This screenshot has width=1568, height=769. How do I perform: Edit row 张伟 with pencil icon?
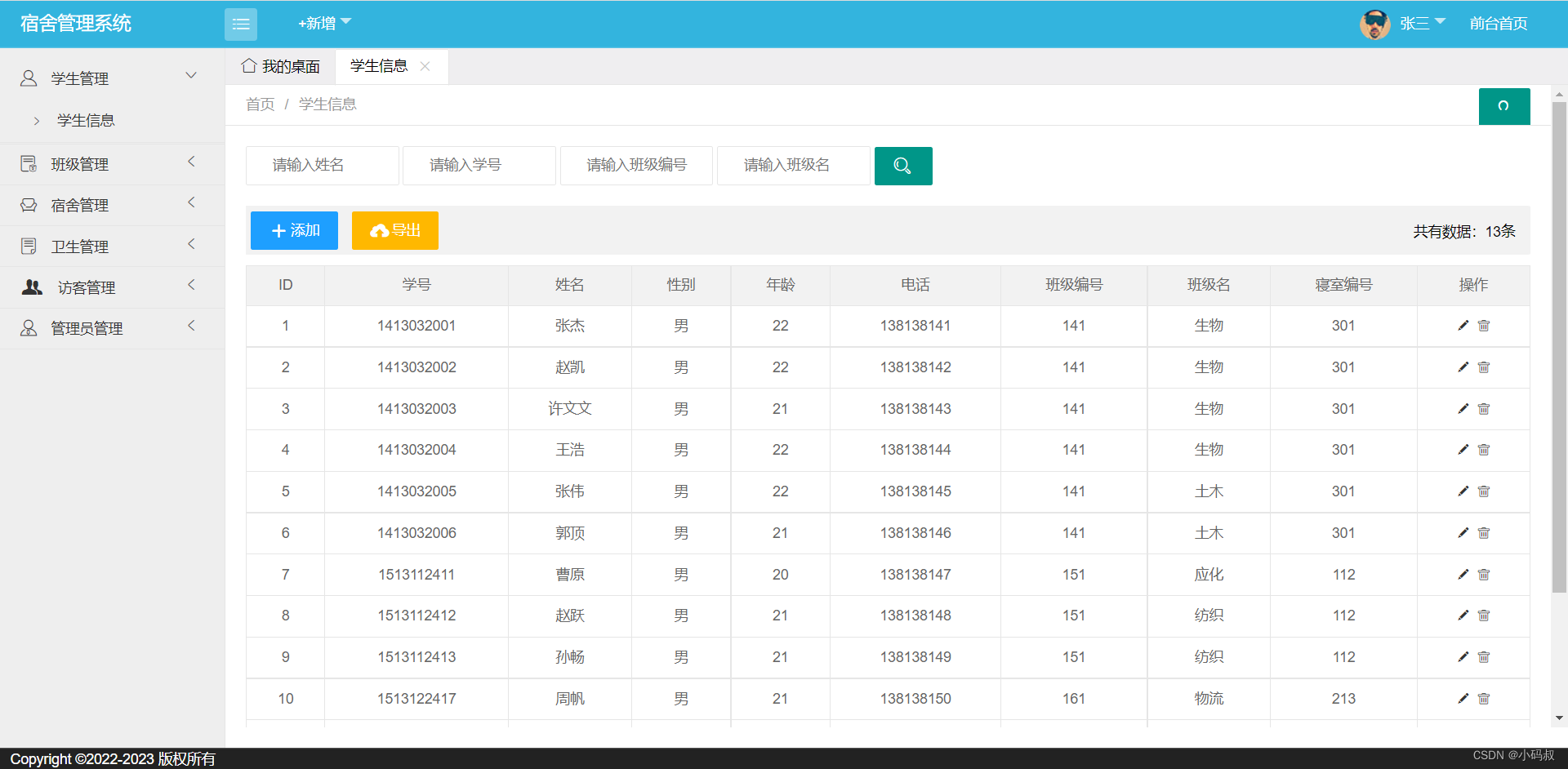point(1463,491)
